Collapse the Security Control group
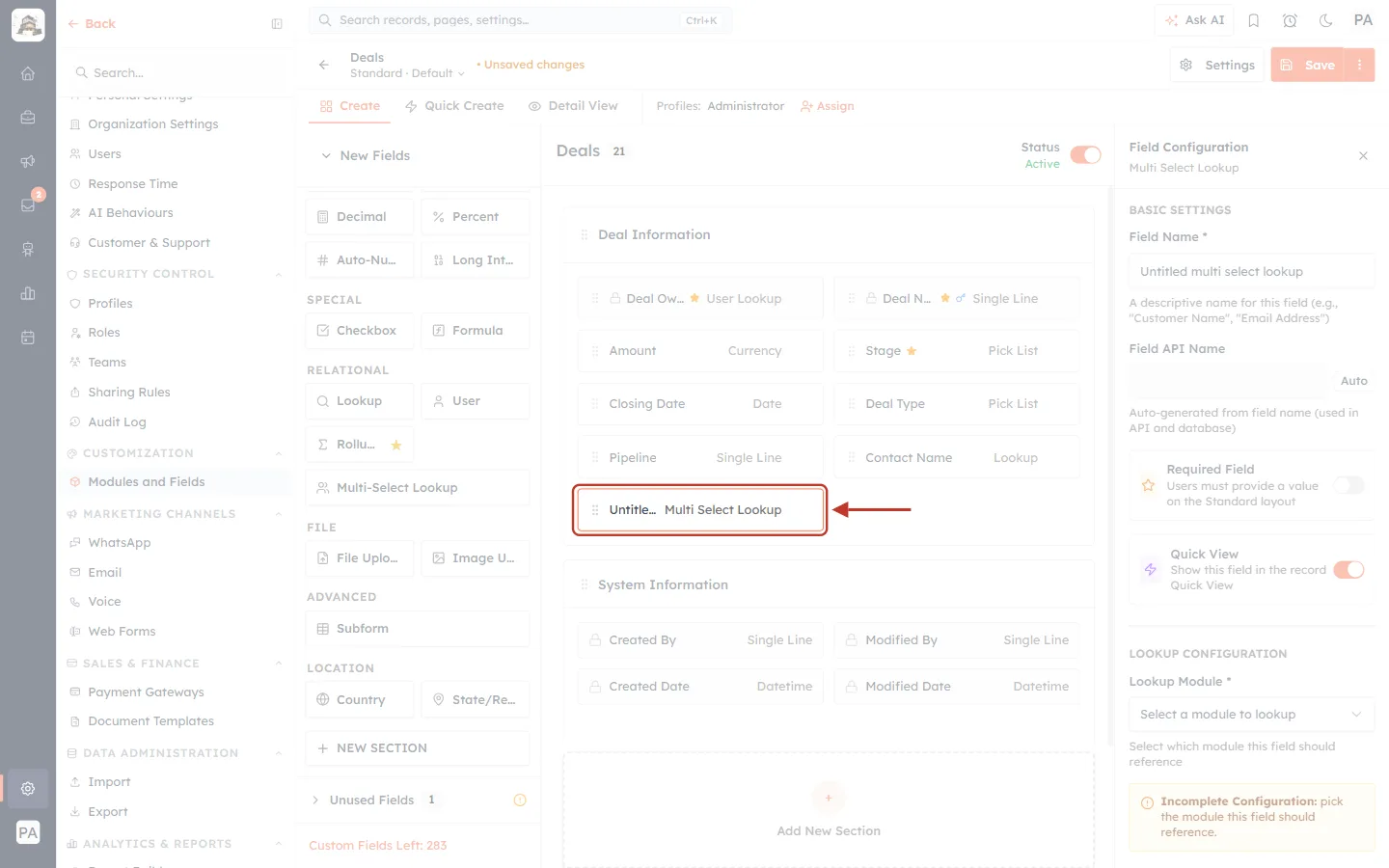Image resolution: width=1389 pixels, height=868 pixels. [x=279, y=274]
